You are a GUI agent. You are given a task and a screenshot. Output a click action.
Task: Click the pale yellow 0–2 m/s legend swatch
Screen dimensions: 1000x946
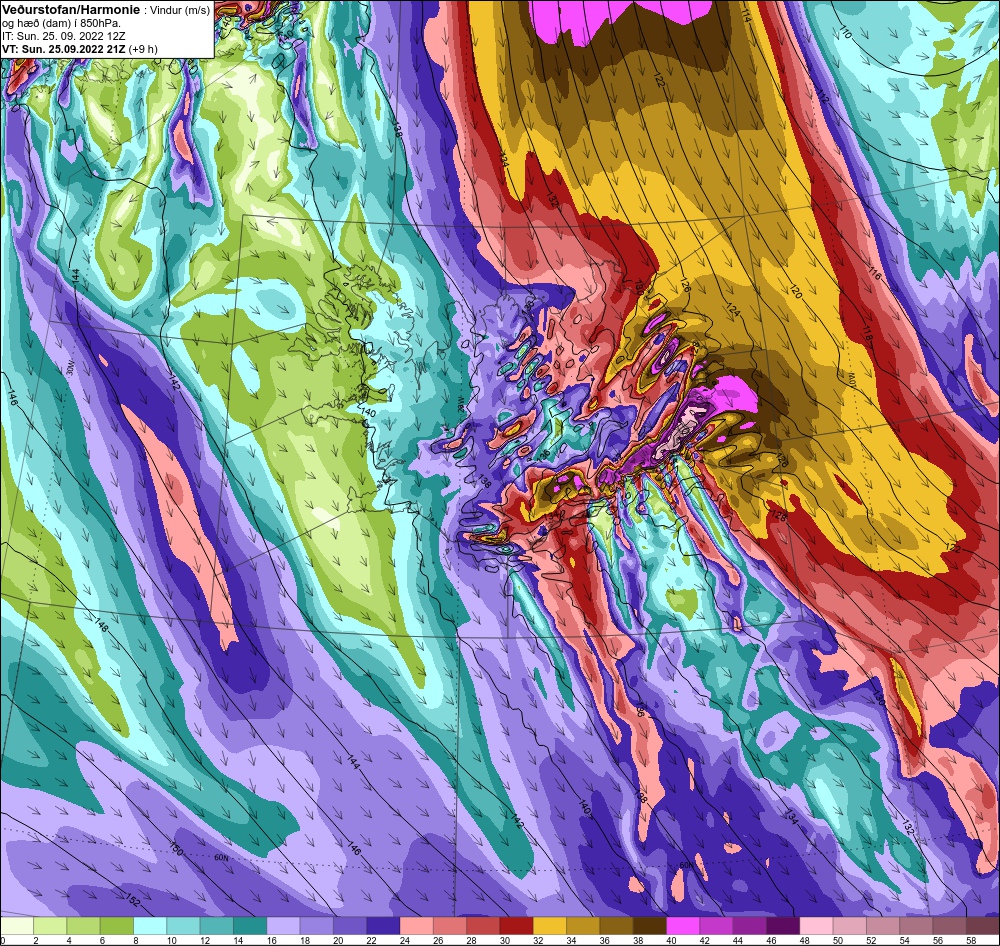(17, 926)
